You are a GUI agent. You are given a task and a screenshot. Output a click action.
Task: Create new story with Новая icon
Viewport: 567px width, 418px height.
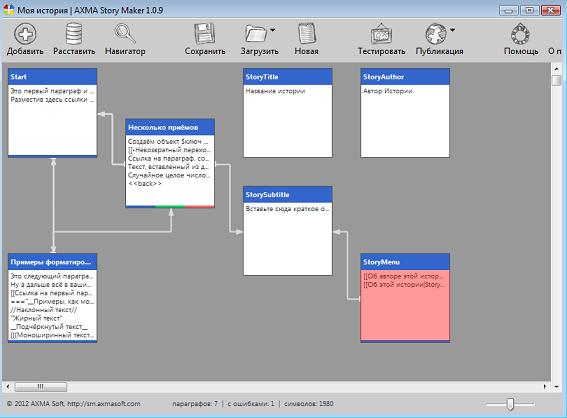(307, 34)
